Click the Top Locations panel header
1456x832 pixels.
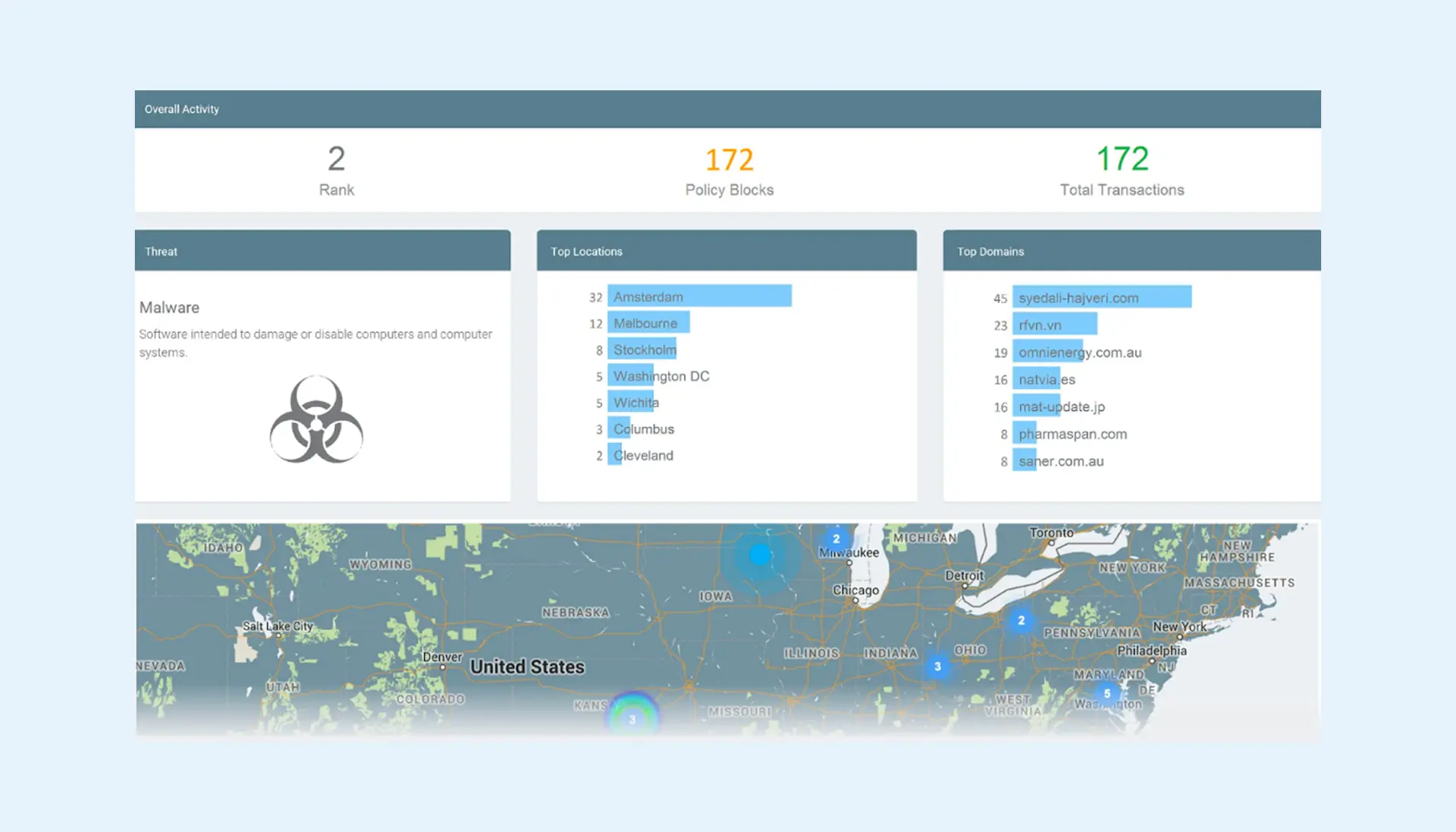[x=726, y=251]
